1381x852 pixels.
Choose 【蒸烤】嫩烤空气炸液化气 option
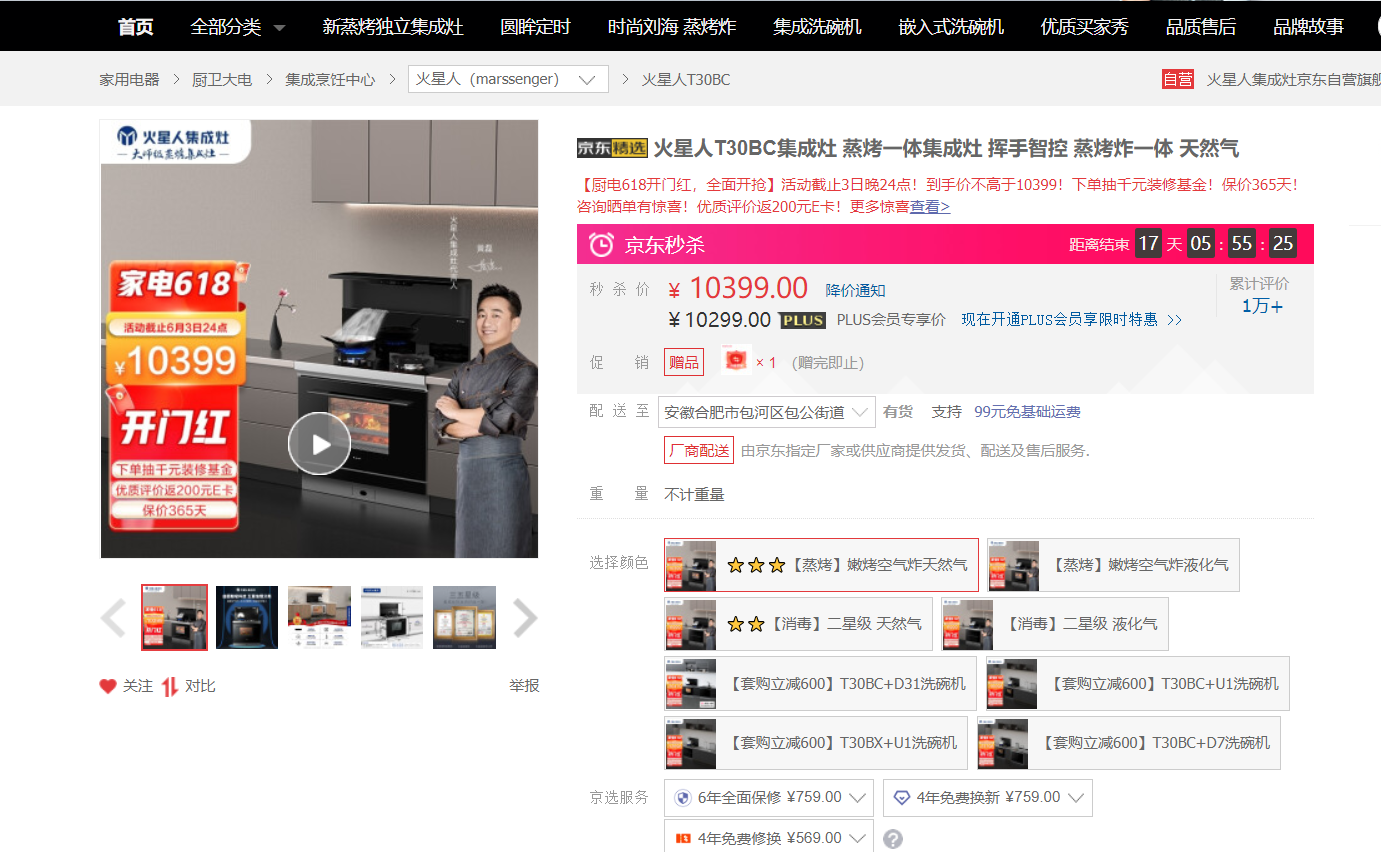point(1113,565)
